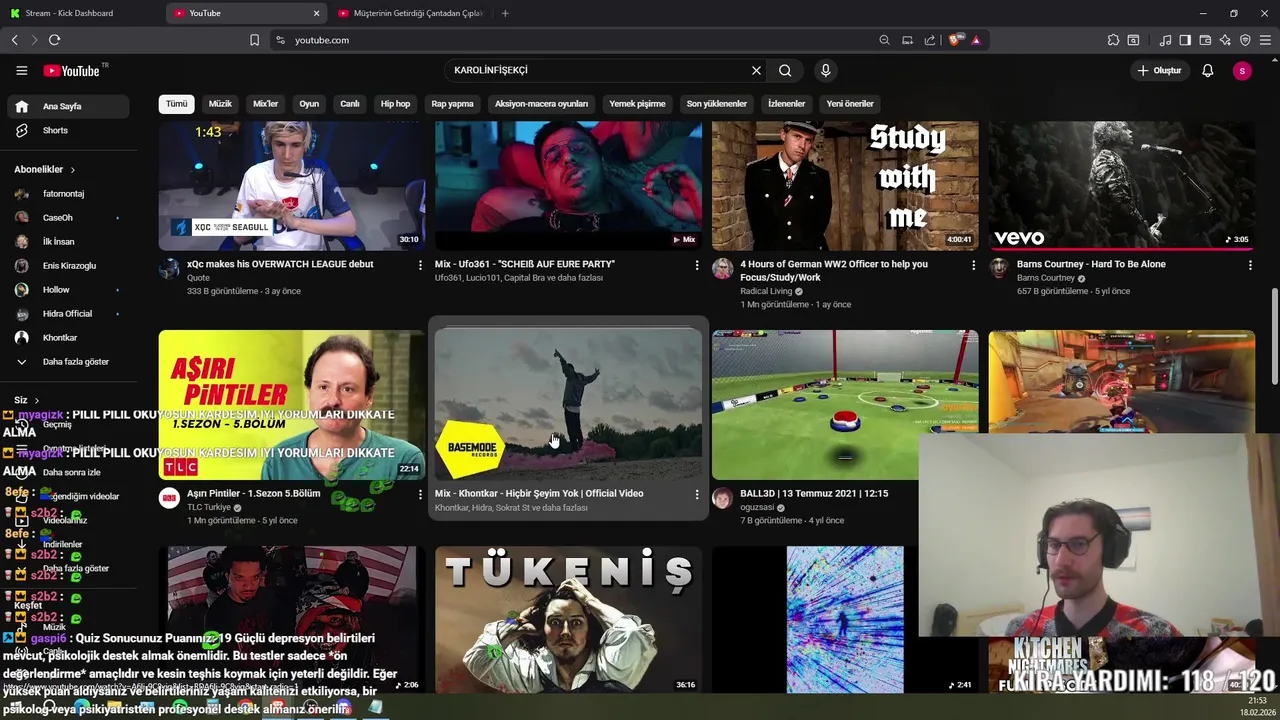Select the İzlenenler chip
Image resolution: width=1280 pixels, height=720 pixels.
(786, 104)
